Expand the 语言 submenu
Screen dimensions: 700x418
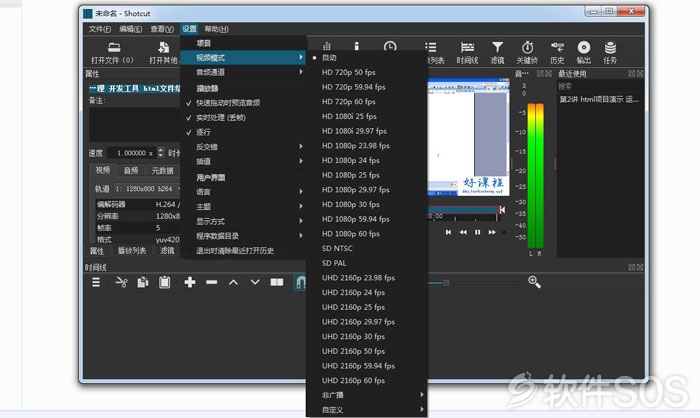243,192
